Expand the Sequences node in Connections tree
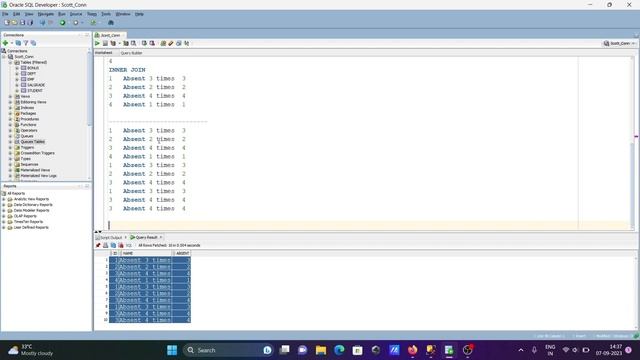Viewport: 640px width, 360px height. click(x=11, y=164)
